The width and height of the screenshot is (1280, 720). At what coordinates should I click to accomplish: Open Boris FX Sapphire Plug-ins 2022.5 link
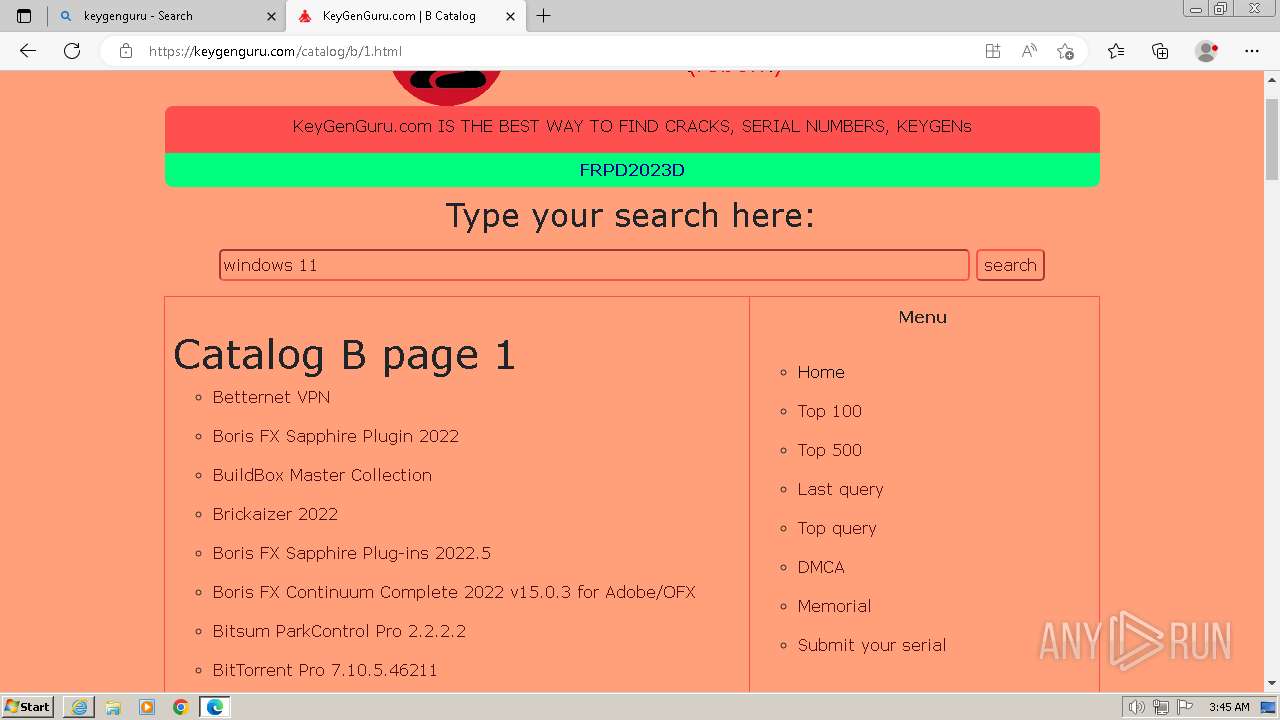point(351,553)
